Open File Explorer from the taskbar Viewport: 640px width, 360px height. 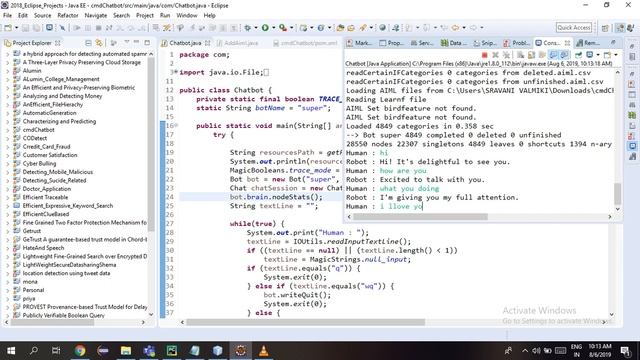click(x=126, y=350)
